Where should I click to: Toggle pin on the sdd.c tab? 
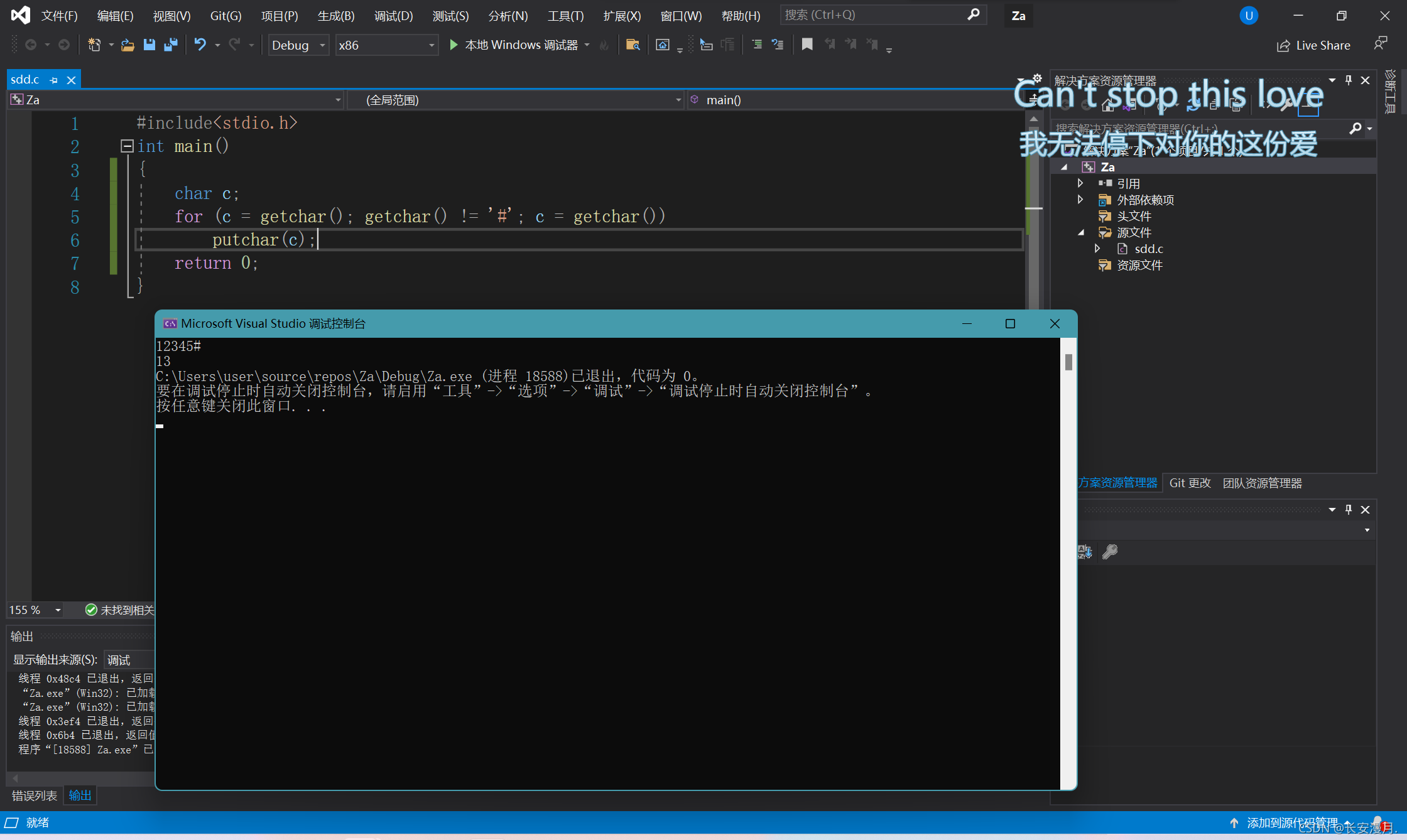tap(54, 80)
